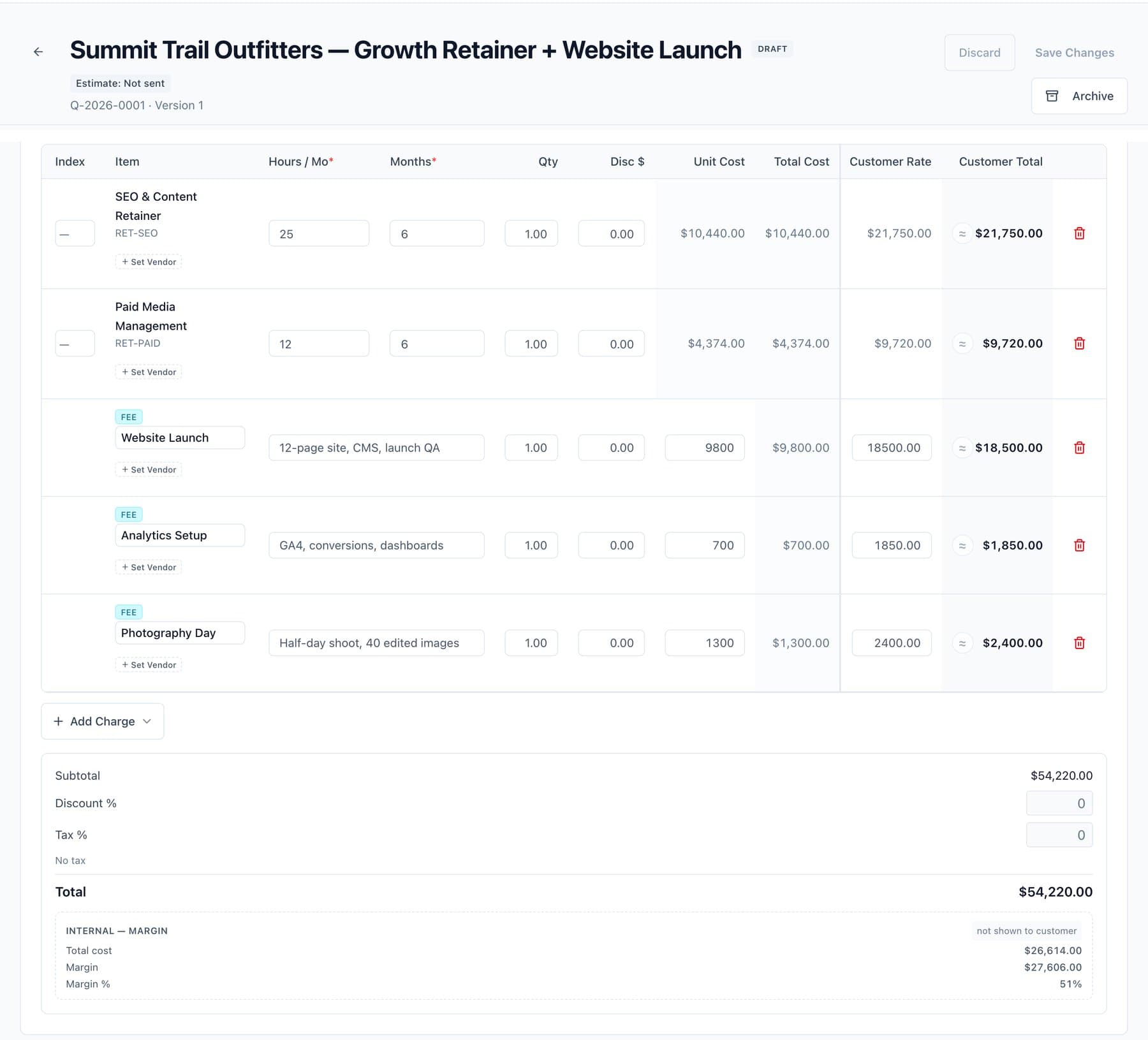The image size is (1148, 1040).
Task: Click the approx icon beside $18,500.00 total
Action: point(962,448)
